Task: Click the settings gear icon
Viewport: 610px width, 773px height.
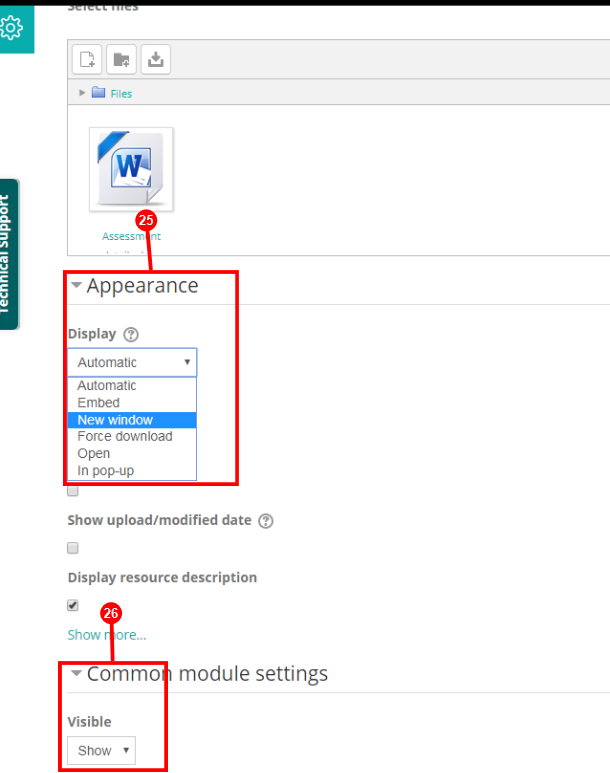Action: pyautogui.click(x=11, y=28)
